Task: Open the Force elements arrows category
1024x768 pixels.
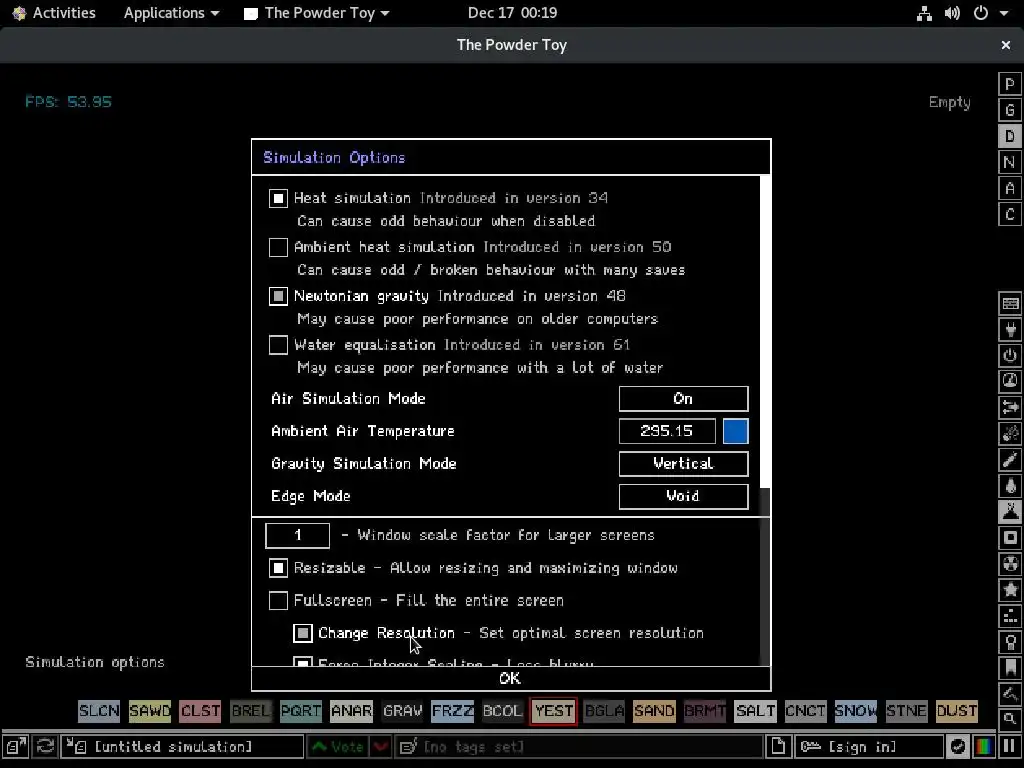Action: tap(1010, 408)
